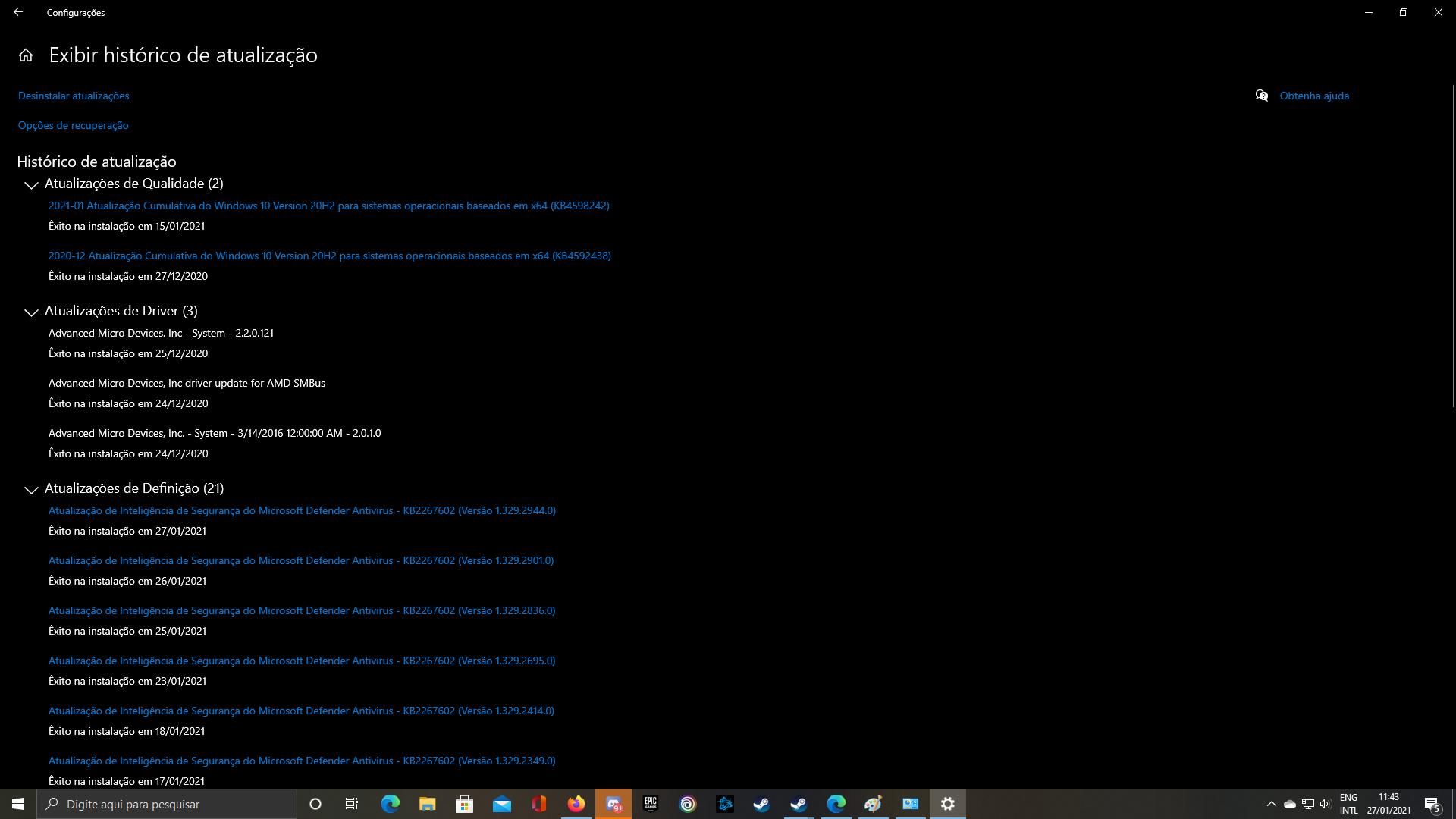Open Task View on the taskbar
This screenshot has width=1456, height=819.
tap(352, 804)
